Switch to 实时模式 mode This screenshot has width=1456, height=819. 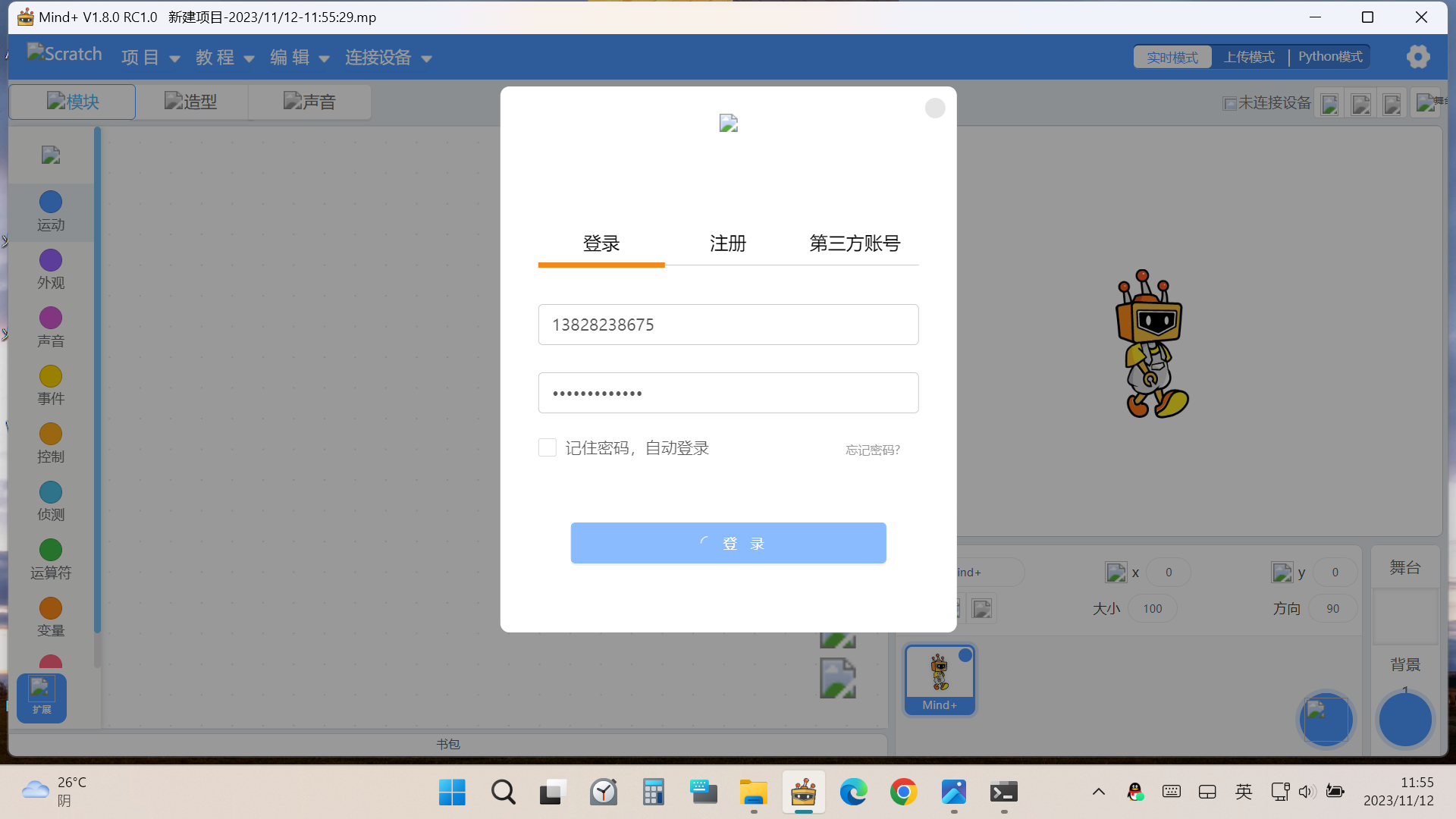(x=1172, y=57)
